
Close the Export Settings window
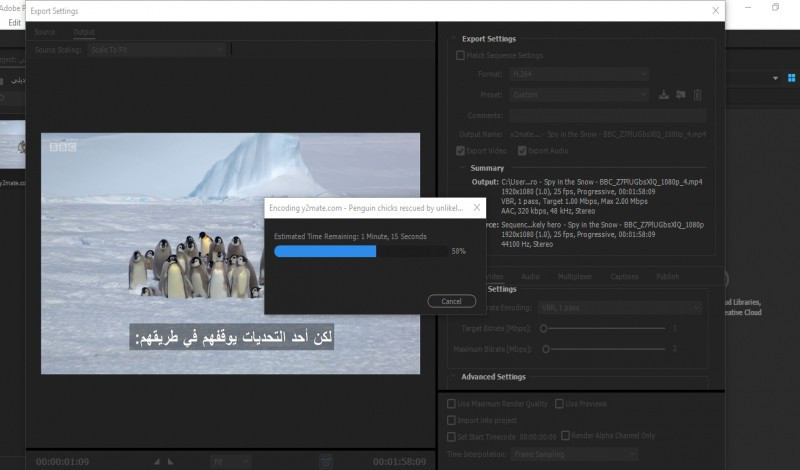tap(715, 10)
